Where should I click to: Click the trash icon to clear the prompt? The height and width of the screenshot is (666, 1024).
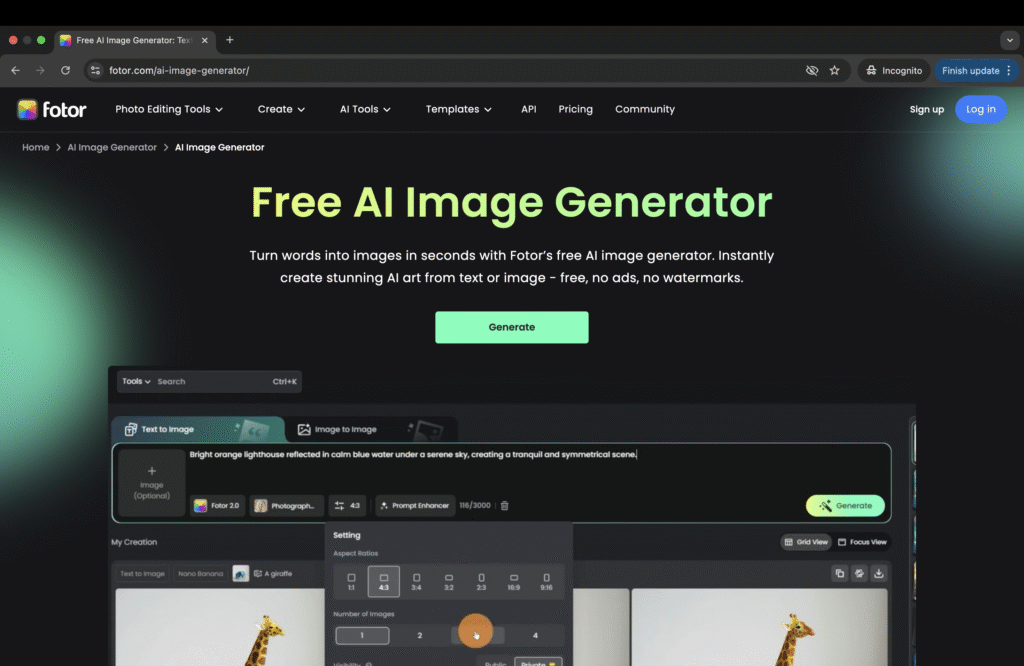coord(504,506)
